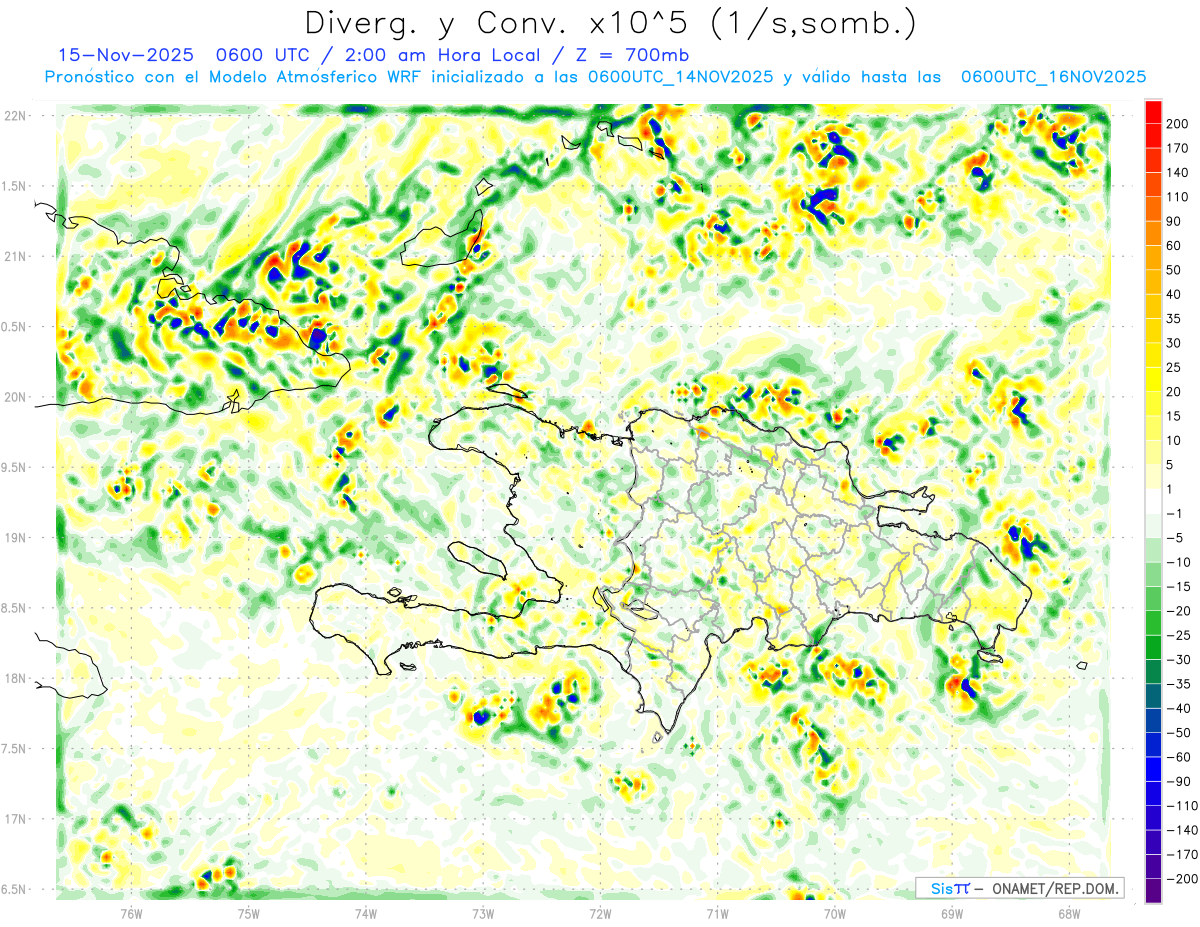
Task: Click the positive '10' color scale label
Action: point(1175,441)
